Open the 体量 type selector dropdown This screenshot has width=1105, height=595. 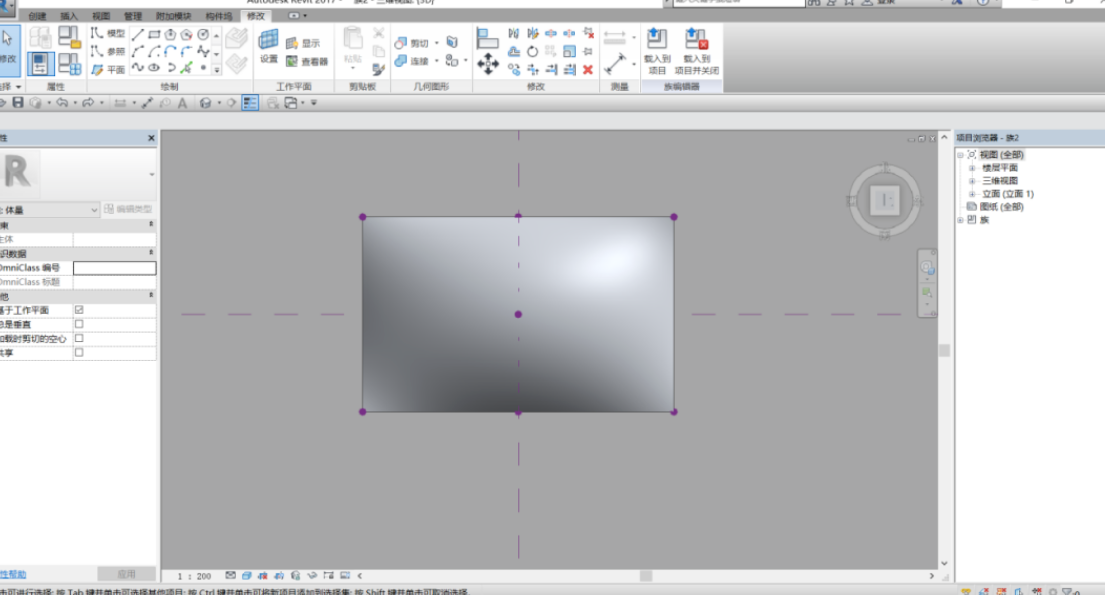94,210
